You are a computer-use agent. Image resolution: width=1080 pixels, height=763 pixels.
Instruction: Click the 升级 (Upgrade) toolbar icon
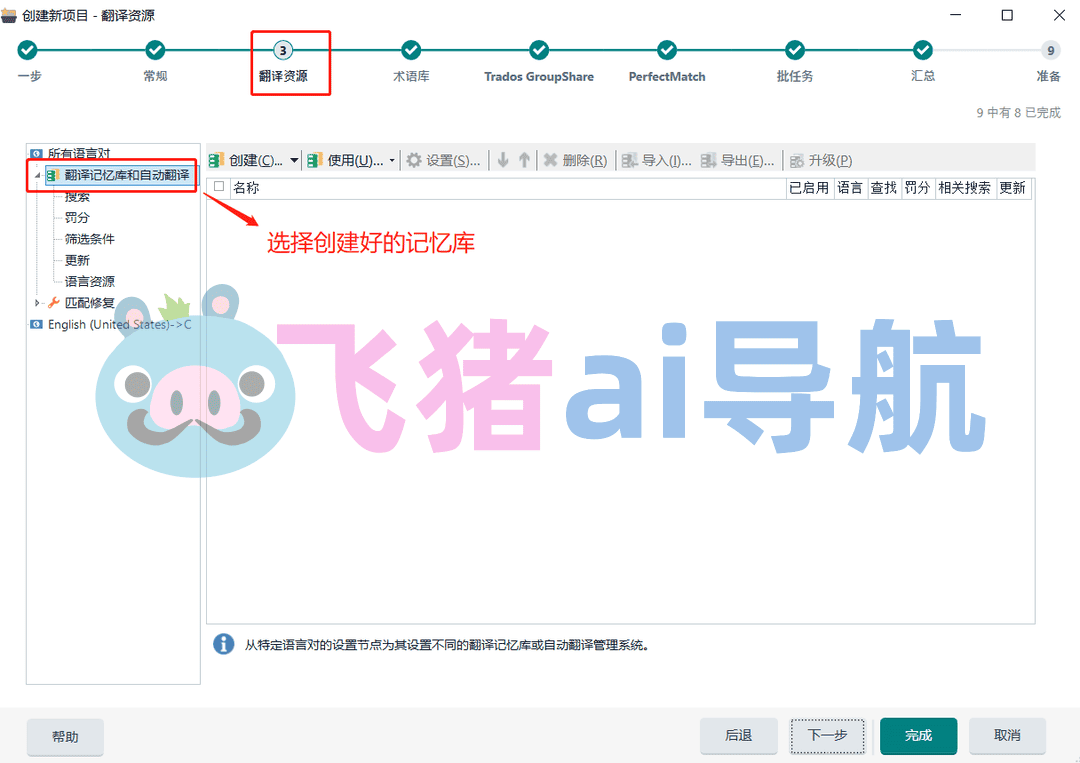coord(797,160)
